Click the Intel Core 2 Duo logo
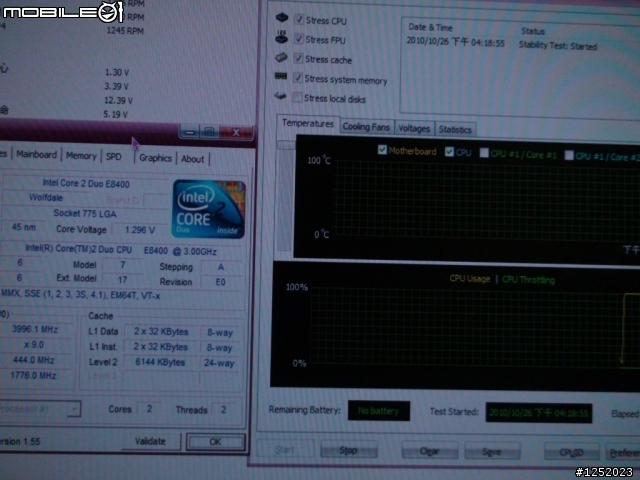The image size is (640, 480). pyautogui.click(x=209, y=209)
